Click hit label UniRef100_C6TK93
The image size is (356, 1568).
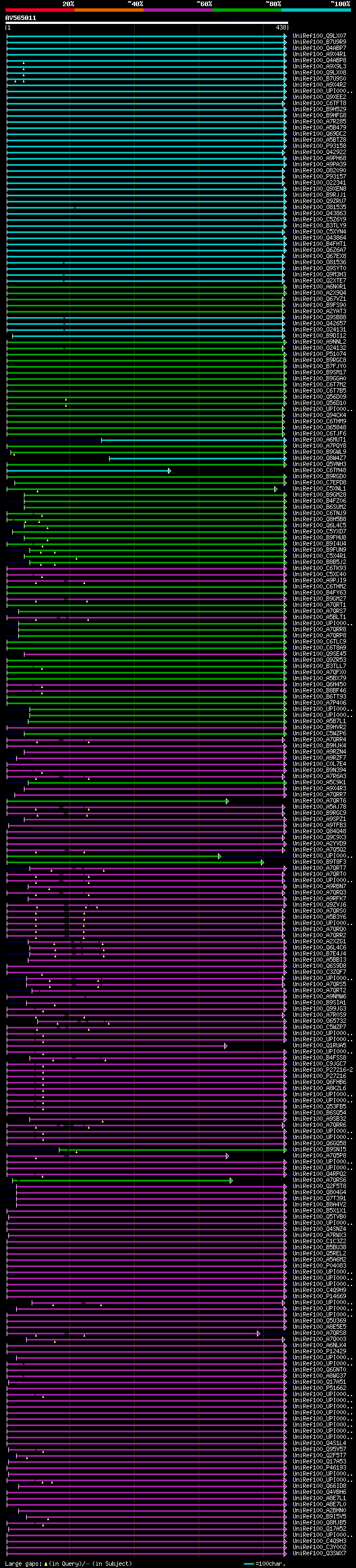pyautogui.click(x=319, y=568)
